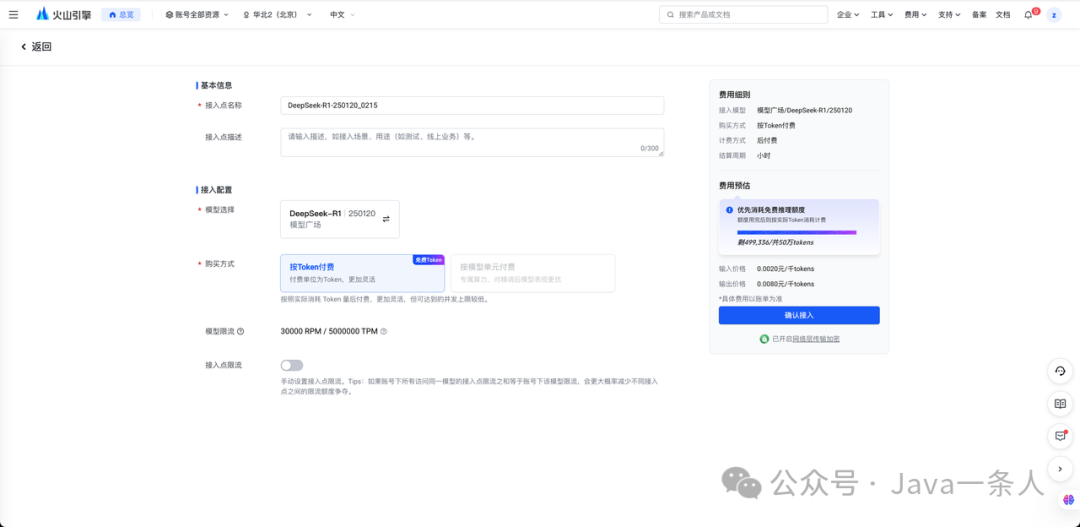Open the 企业 menu
The image size is (1080, 527).
coord(848,14)
